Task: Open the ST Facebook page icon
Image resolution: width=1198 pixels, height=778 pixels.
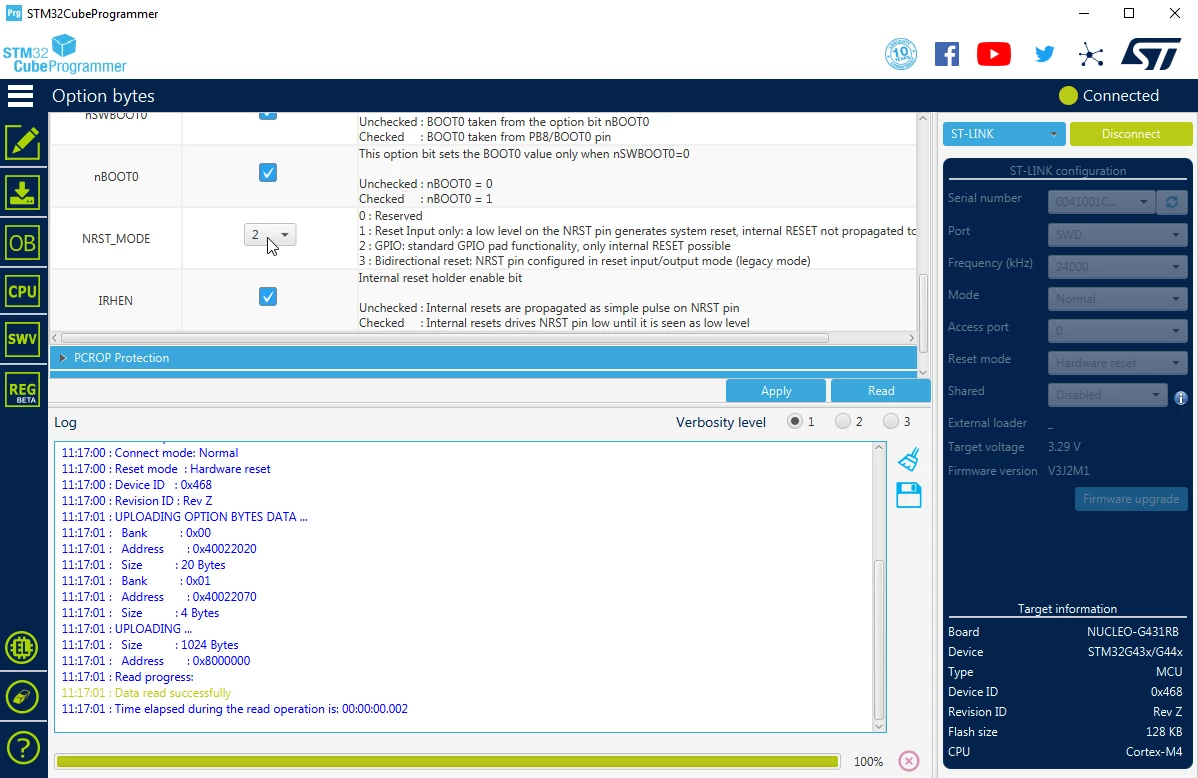Action: pos(947,54)
